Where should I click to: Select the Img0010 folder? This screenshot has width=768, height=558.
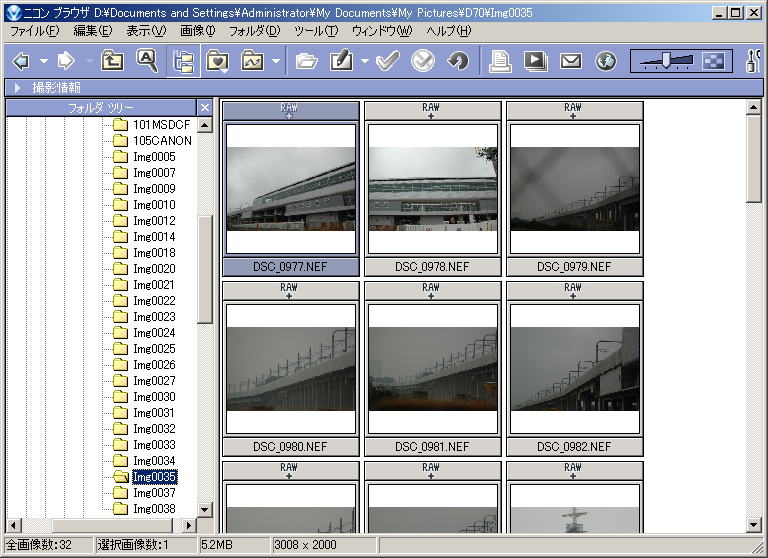pyautogui.click(x=154, y=205)
